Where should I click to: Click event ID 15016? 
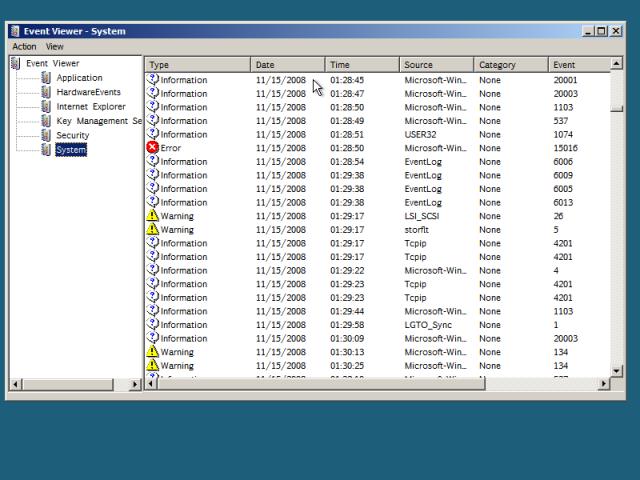(565, 148)
